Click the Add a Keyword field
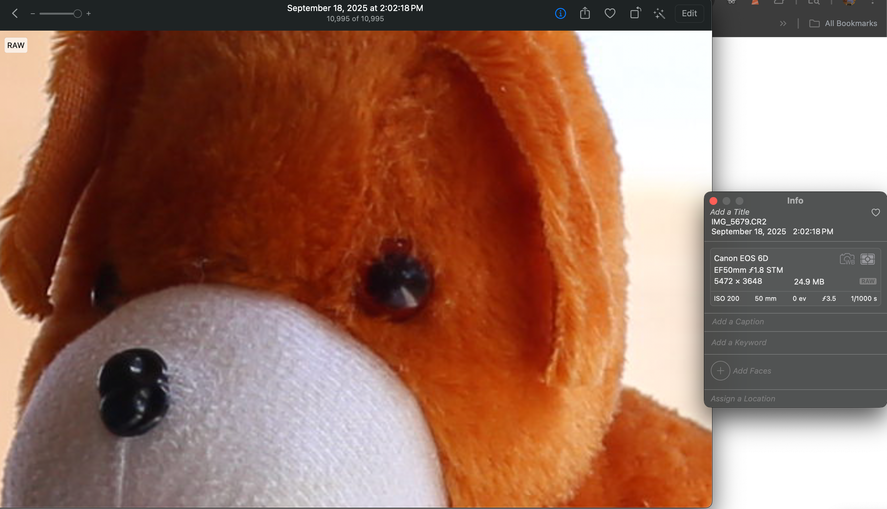The height and width of the screenshot is (509, 887). point(739,343)
